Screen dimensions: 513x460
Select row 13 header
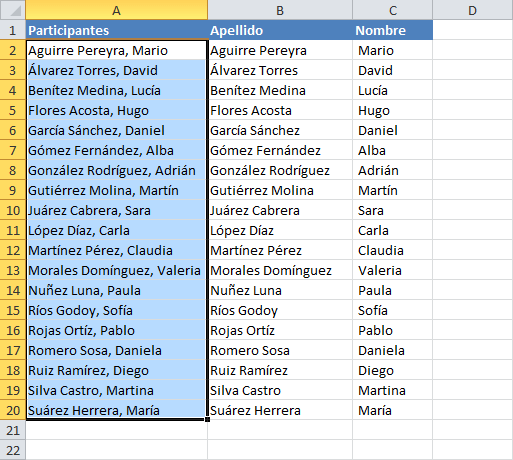tap(13, 270)
